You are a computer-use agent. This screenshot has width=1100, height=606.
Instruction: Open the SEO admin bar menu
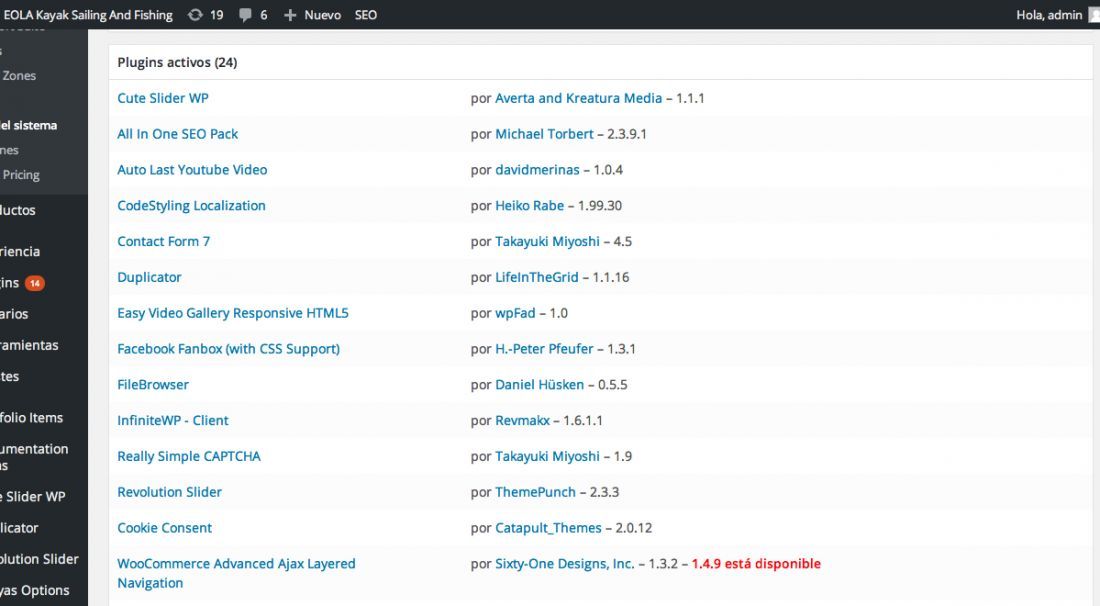click(365, 15)
